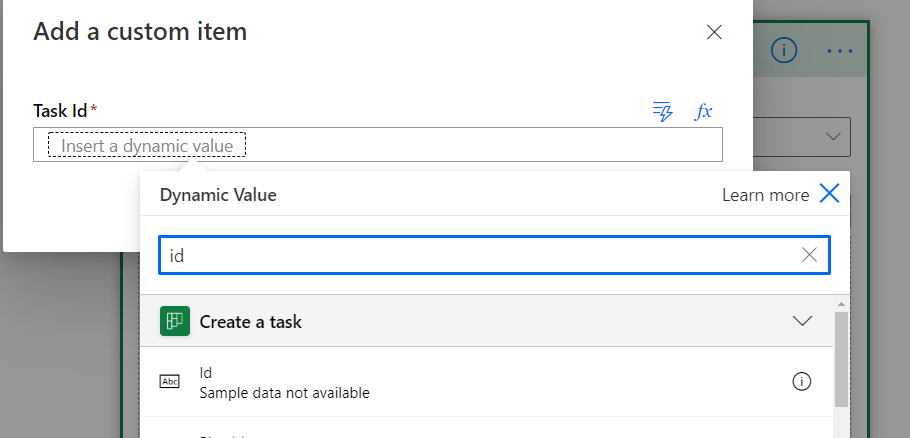
Task: Open the dropdown behind the dialog
Action: pyautogui.click(x=833, y=136)
